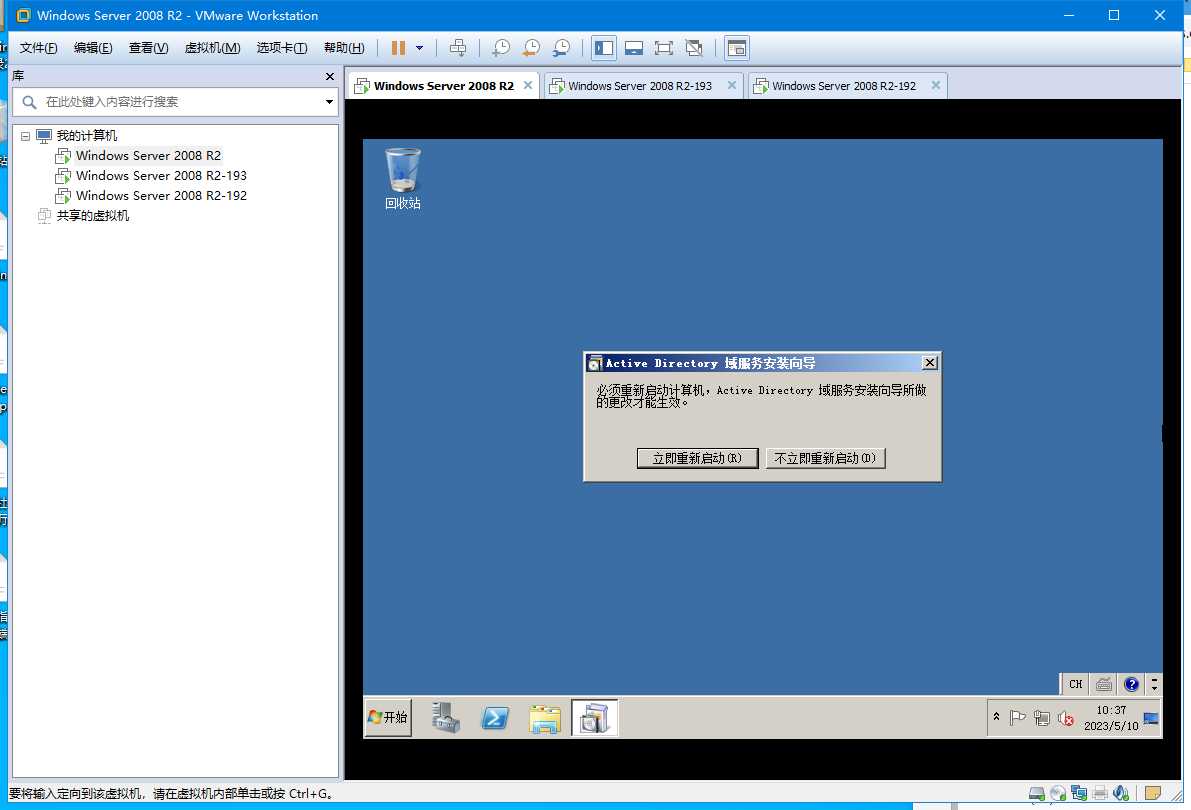Open the message log note icon

pyautogui.click(x=1152, y=793)
